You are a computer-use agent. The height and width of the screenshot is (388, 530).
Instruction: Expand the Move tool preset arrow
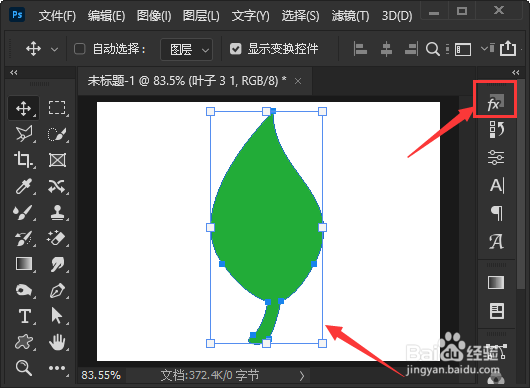point(54,49)
